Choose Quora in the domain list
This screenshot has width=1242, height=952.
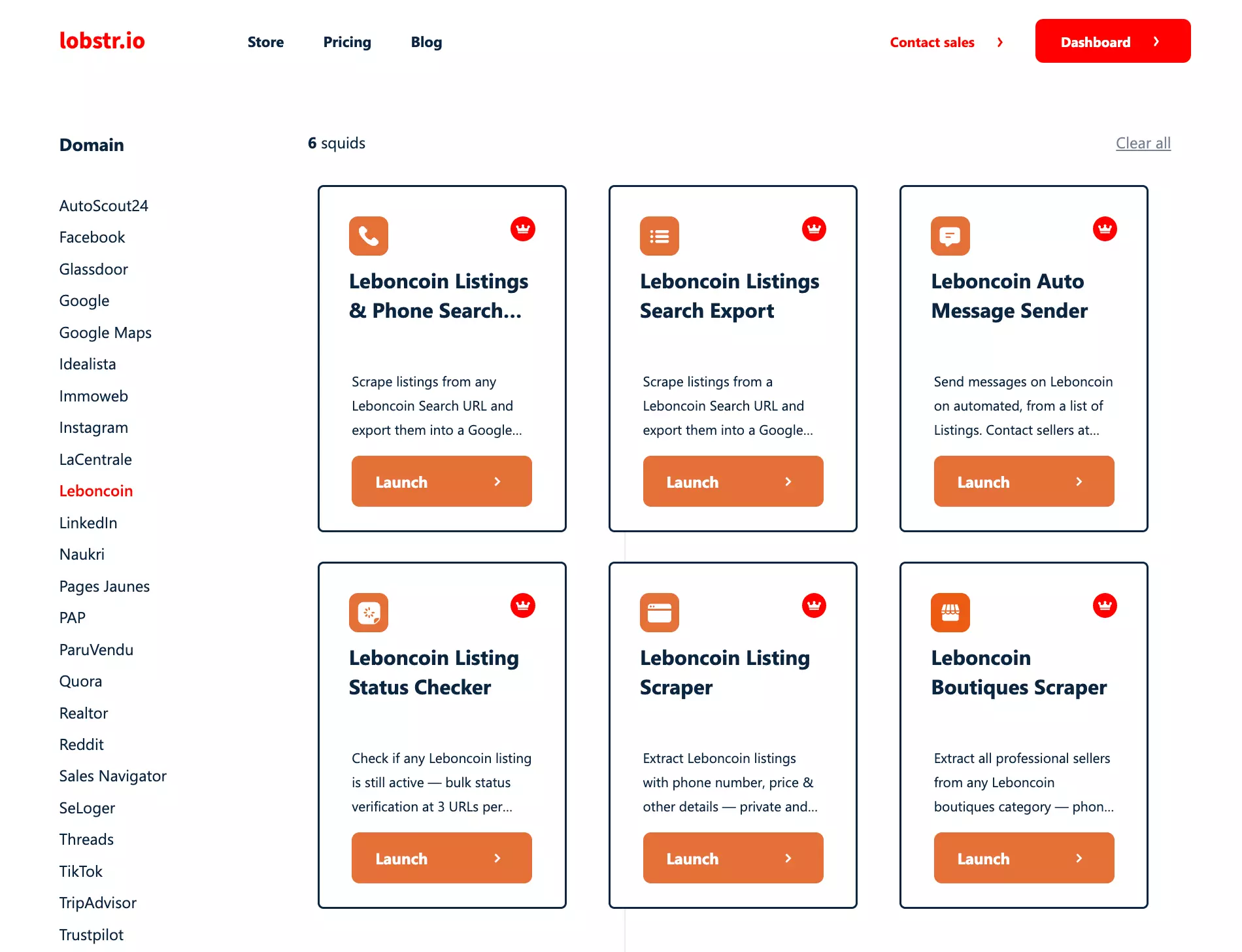[80, 681]
